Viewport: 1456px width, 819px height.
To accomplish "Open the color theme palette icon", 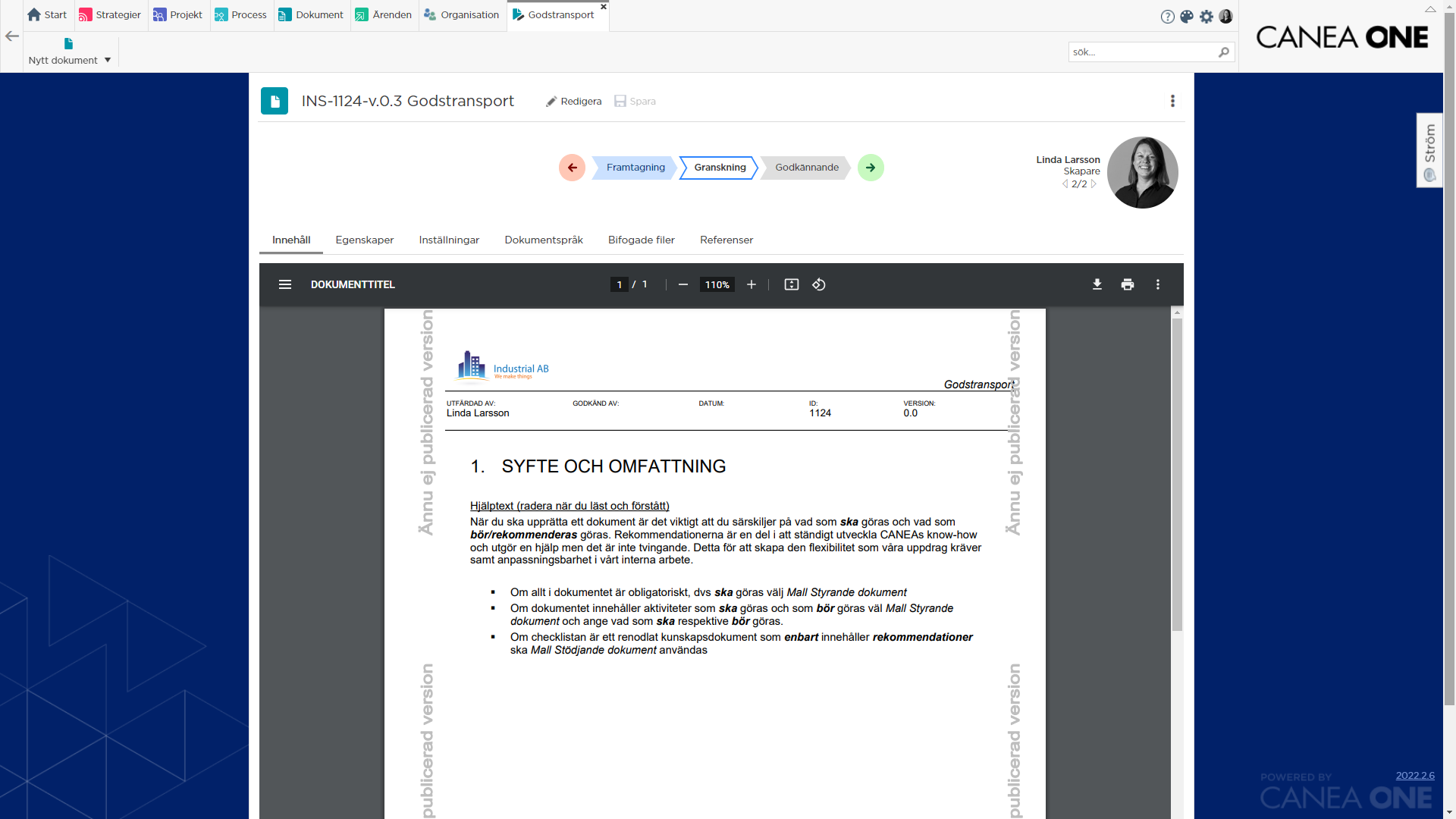I will [x=1187, y=17].
